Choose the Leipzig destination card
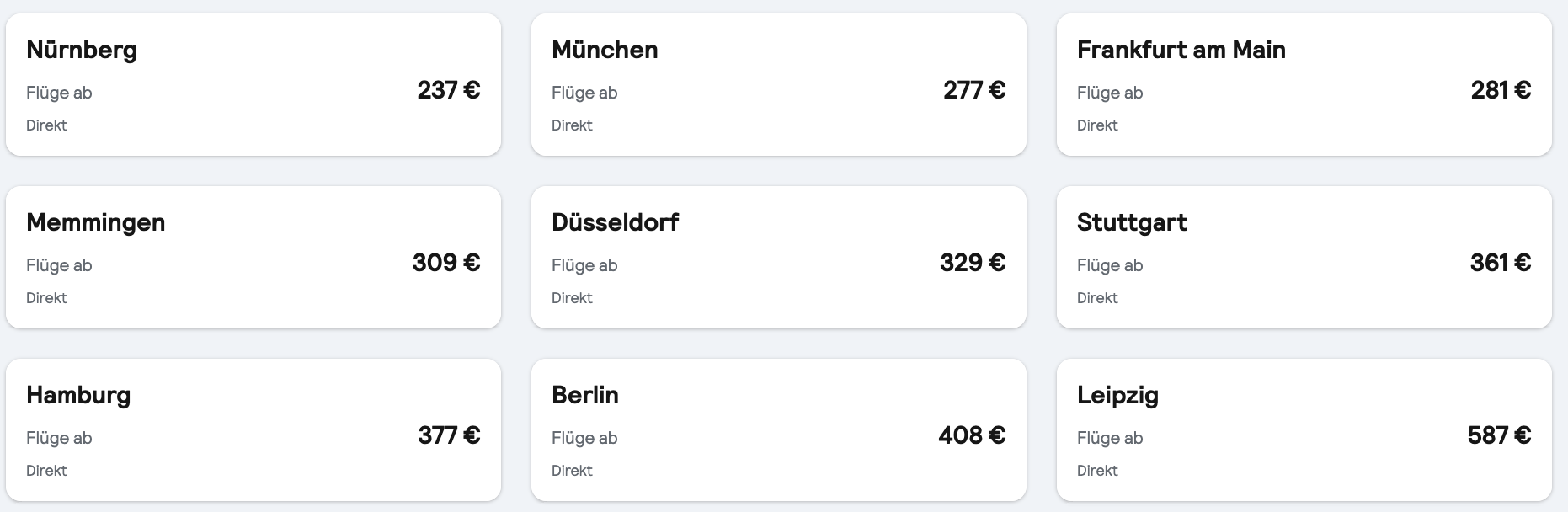The image size is (1568, 512). [1304, 429]
